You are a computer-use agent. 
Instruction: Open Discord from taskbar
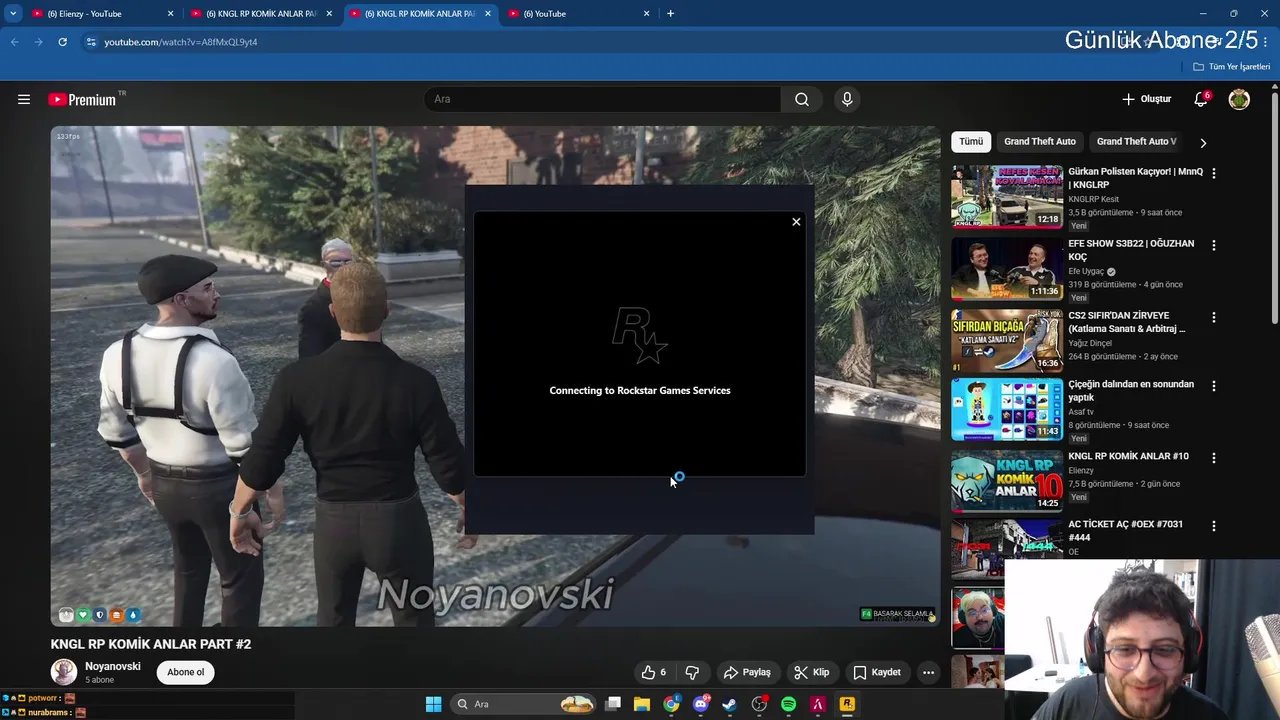(x=701, y=704)
